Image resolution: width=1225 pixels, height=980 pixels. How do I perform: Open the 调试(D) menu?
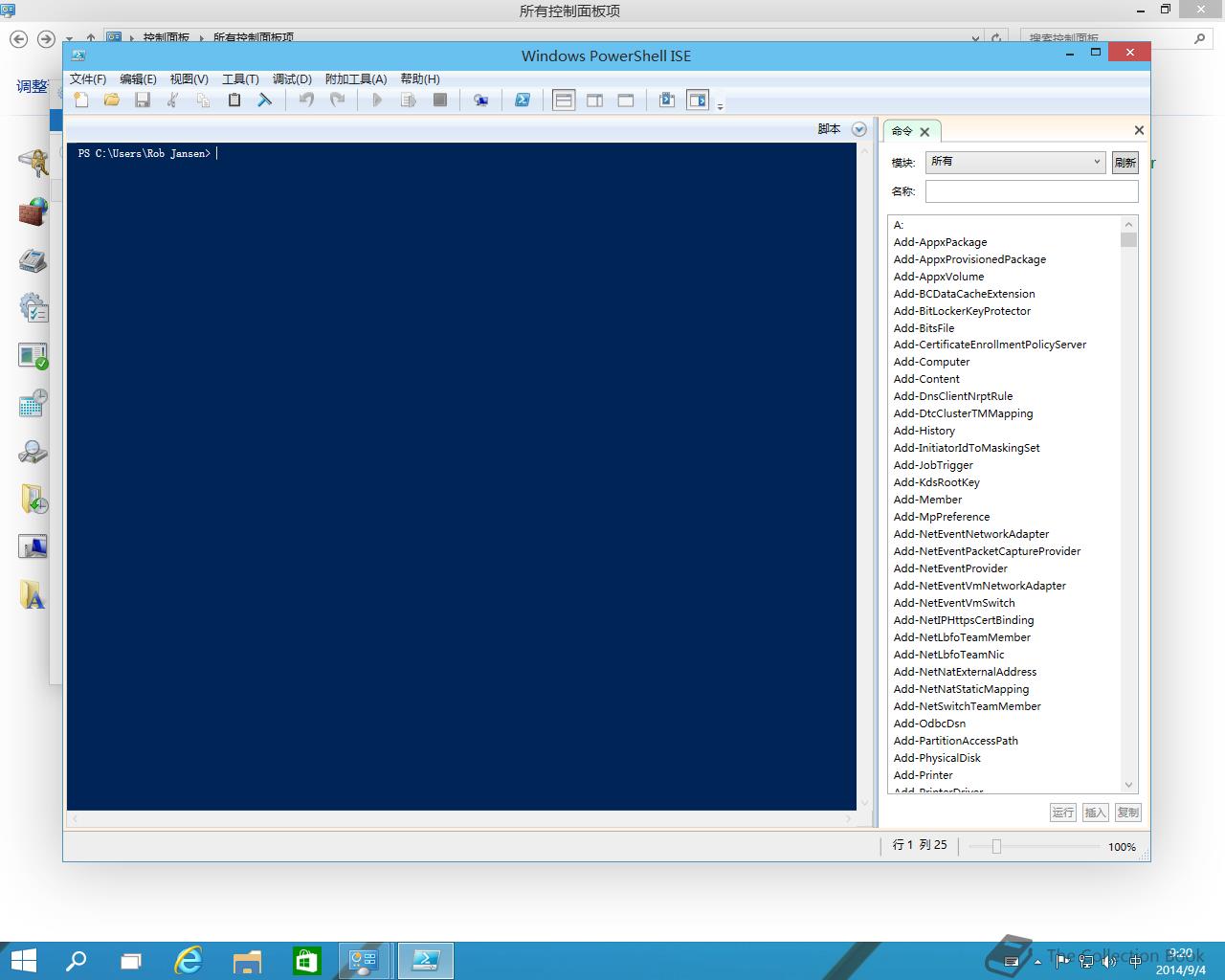(x=292, y=79)
